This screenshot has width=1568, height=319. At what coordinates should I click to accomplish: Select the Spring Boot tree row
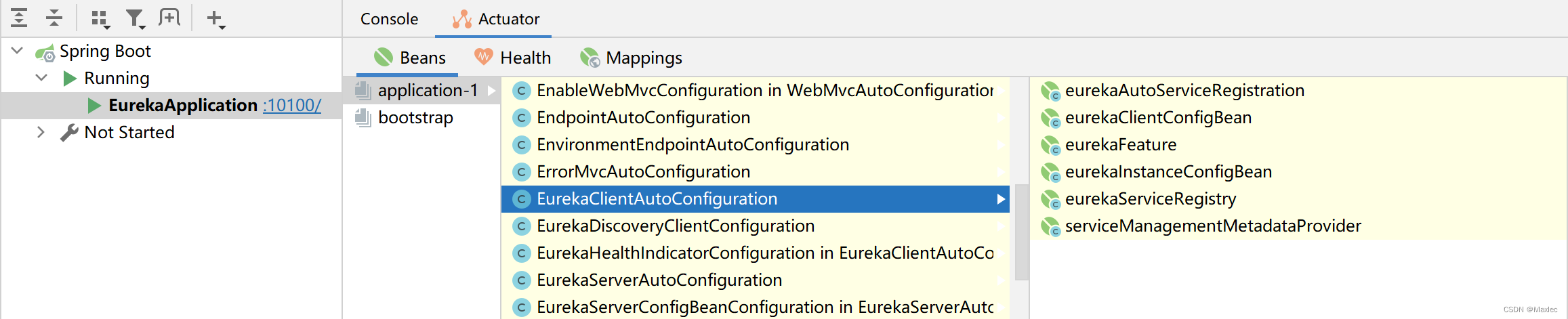click(x=171, y=51)
